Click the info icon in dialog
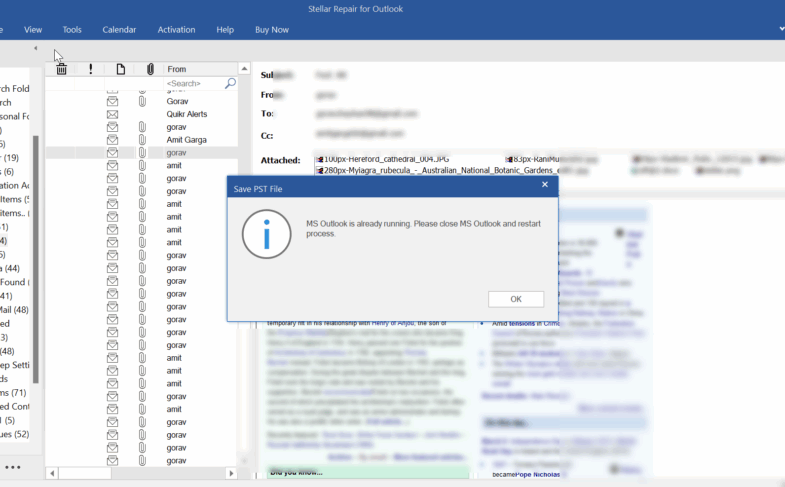 266,234
